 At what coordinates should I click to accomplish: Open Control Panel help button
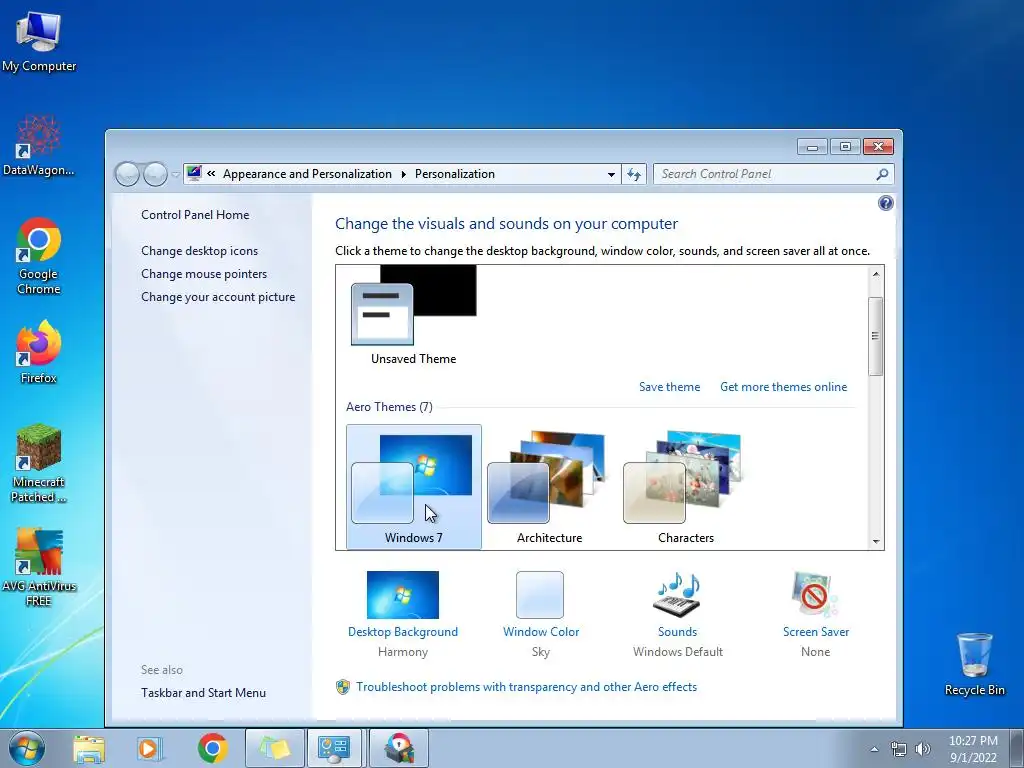pos(886,203)
